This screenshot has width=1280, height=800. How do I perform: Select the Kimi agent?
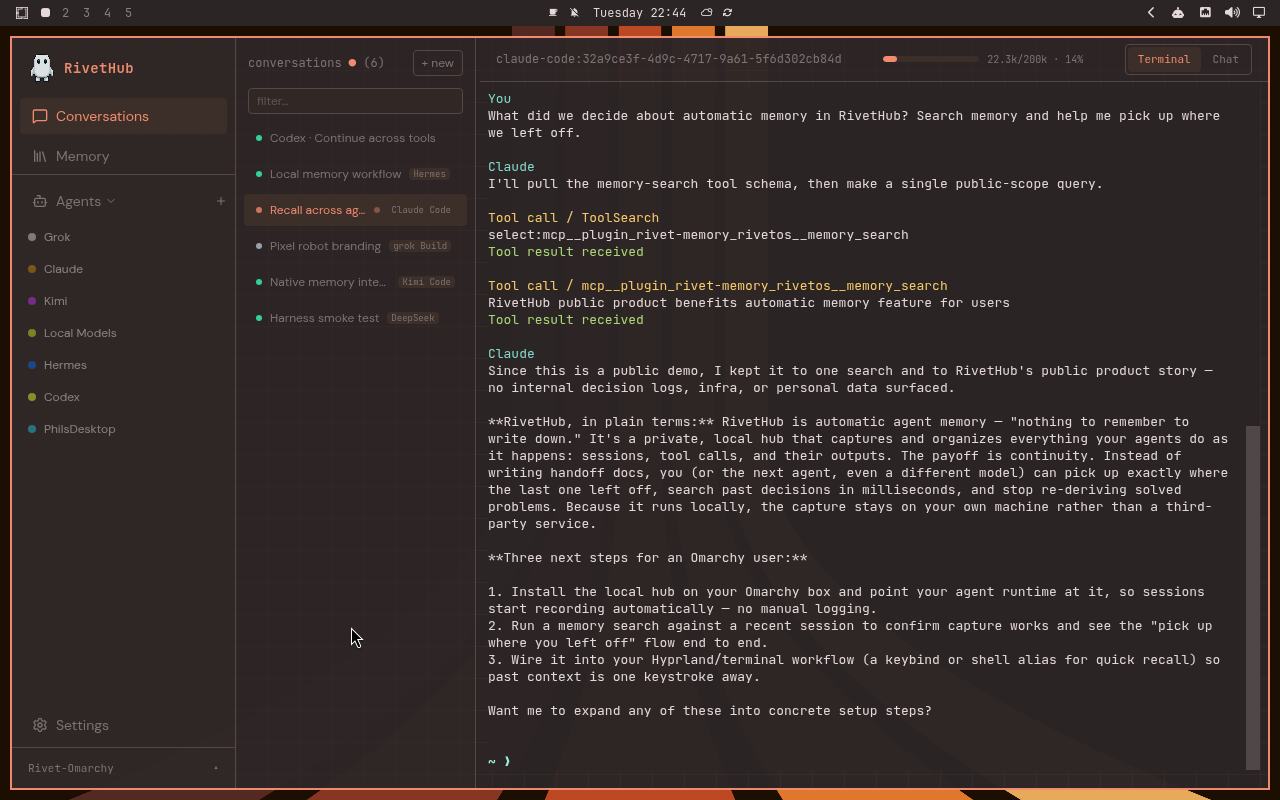tap(124, 301)
